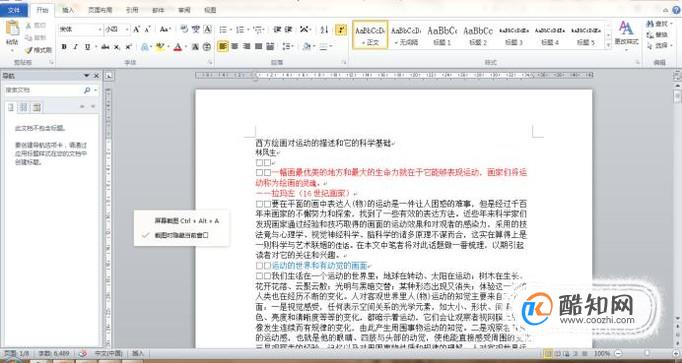Viewport: 682px width, 363px height.
Task: Switch to the Insert tab
Action: (68, 10)
